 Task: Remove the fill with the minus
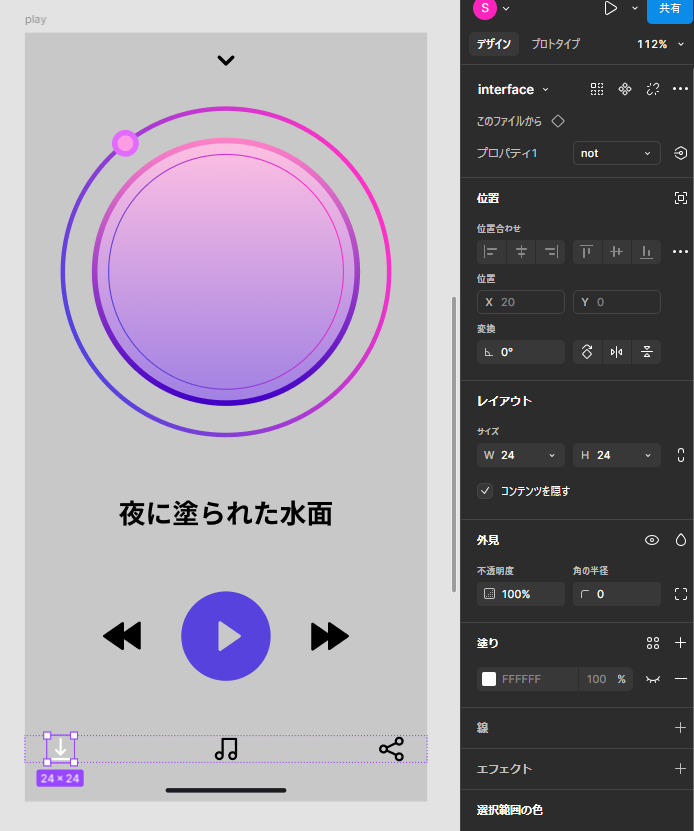pos(681,679)
